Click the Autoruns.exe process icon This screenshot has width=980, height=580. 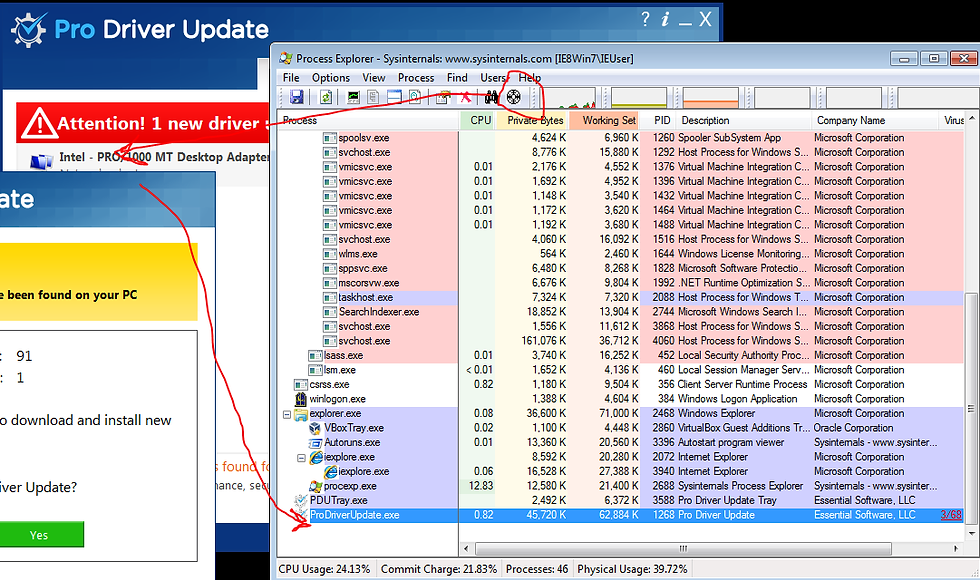(316, 442)
